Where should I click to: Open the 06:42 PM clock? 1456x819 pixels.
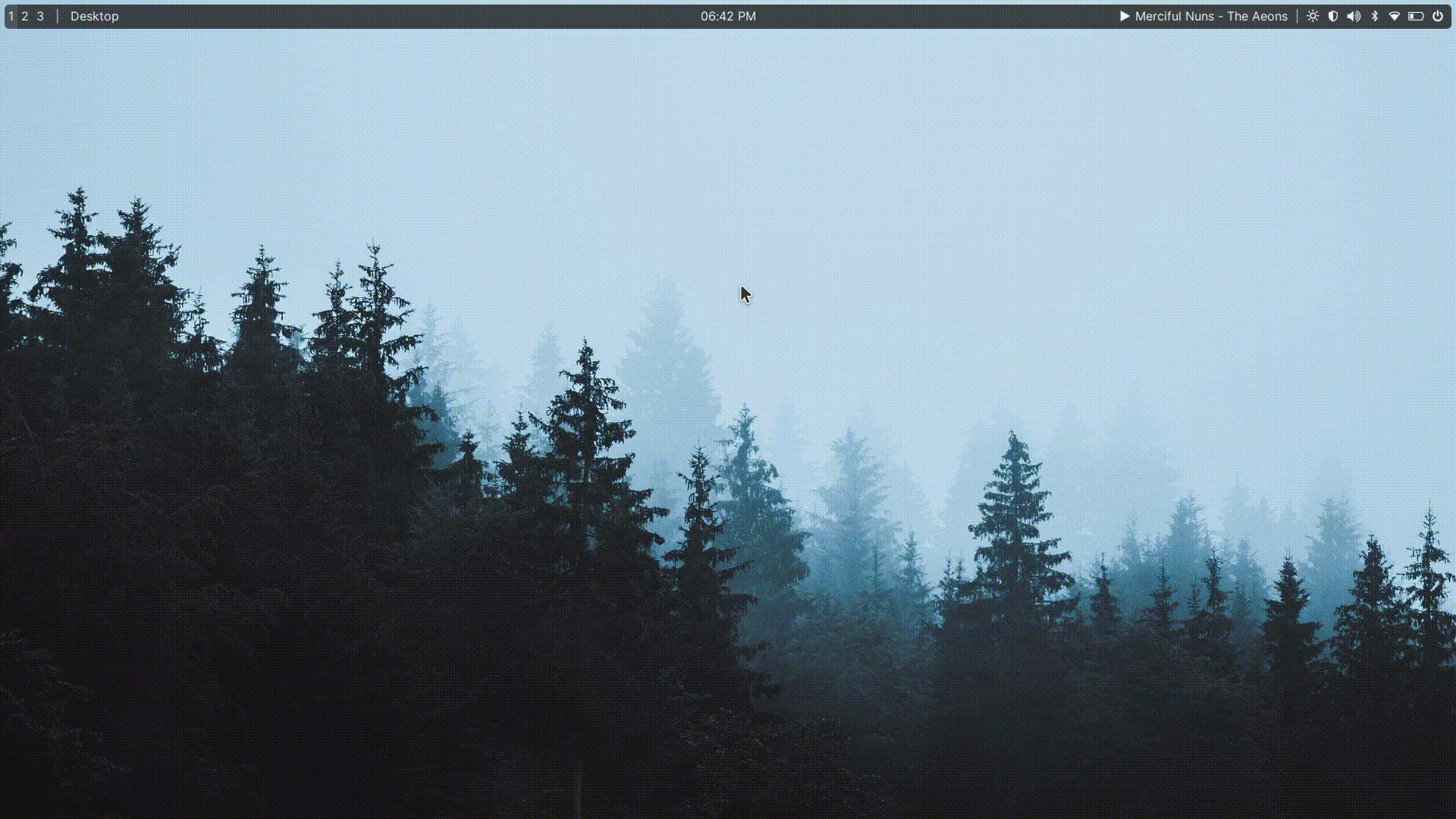tap(728, 16)
